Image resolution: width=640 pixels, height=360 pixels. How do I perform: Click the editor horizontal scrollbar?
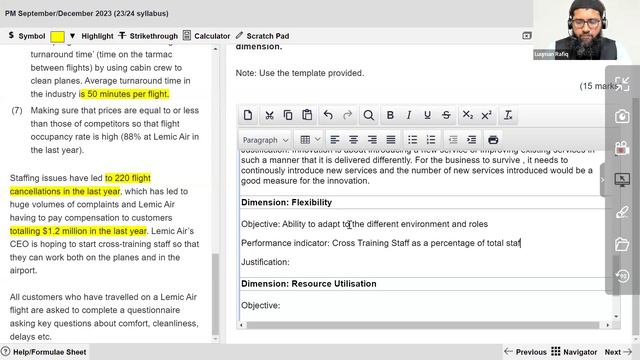(424, 325)
